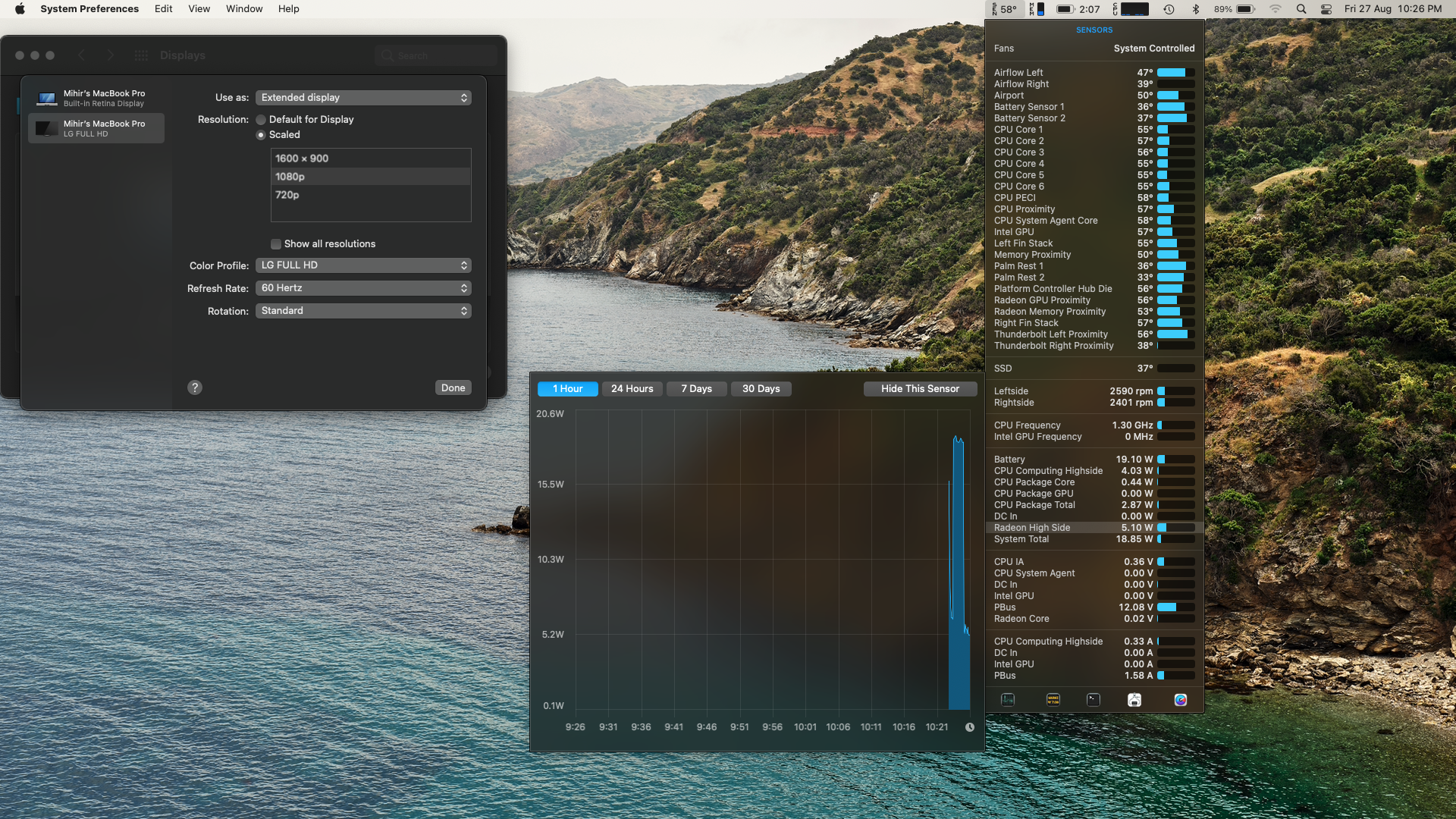
Task: Click the GPU monitoring icon in iStatMenus sidebar
Action: (1180, 700)
